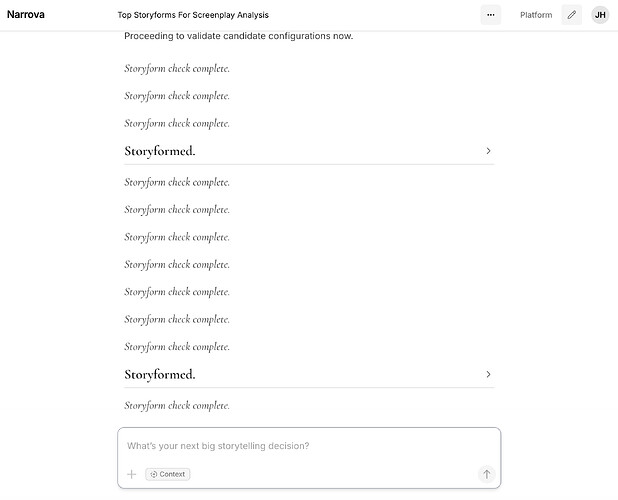This screenshot has width=618, height=500.
Task: Click the plus attachment icon in composer
Action: [x=132, y=474]
